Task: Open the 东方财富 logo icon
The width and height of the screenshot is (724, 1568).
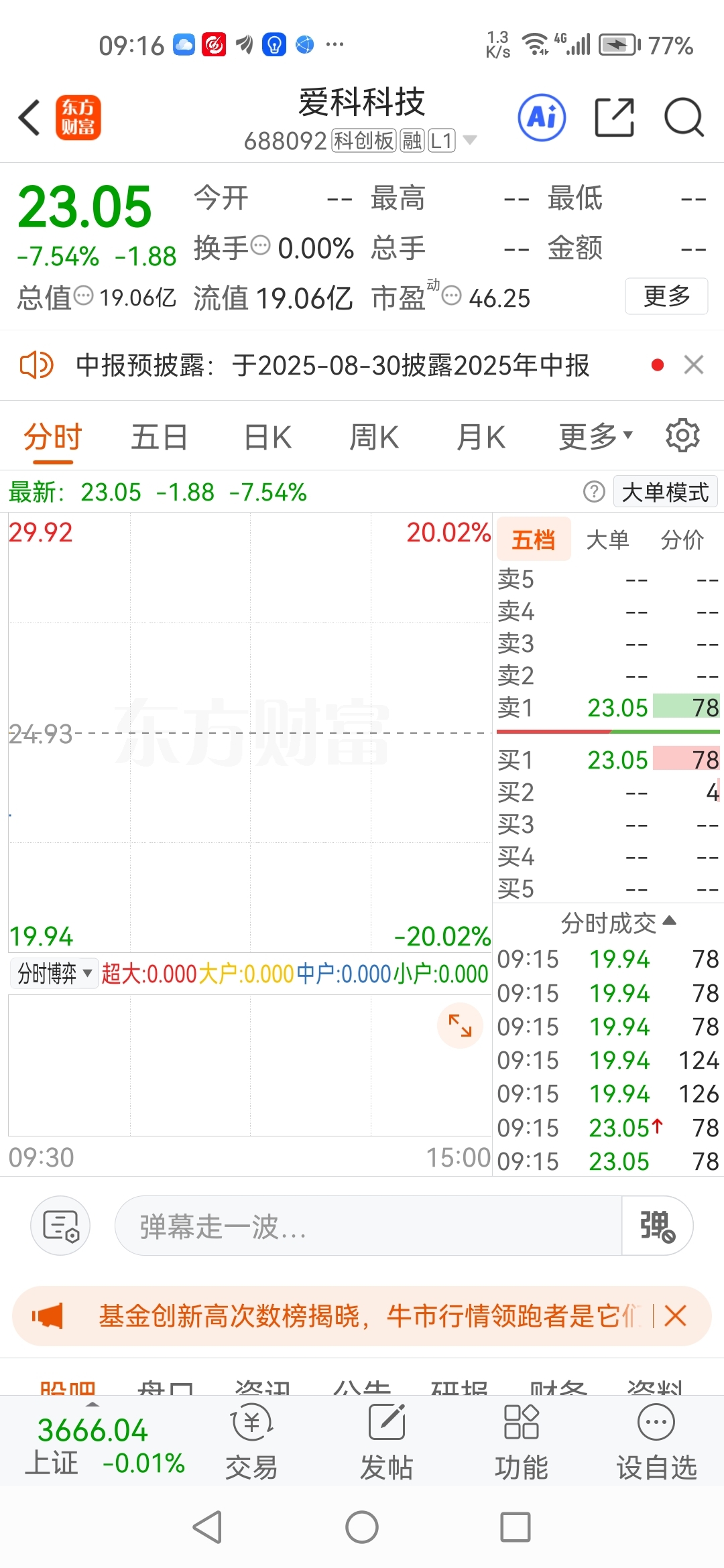Action: pyautogui.click(x=78, y=117)
